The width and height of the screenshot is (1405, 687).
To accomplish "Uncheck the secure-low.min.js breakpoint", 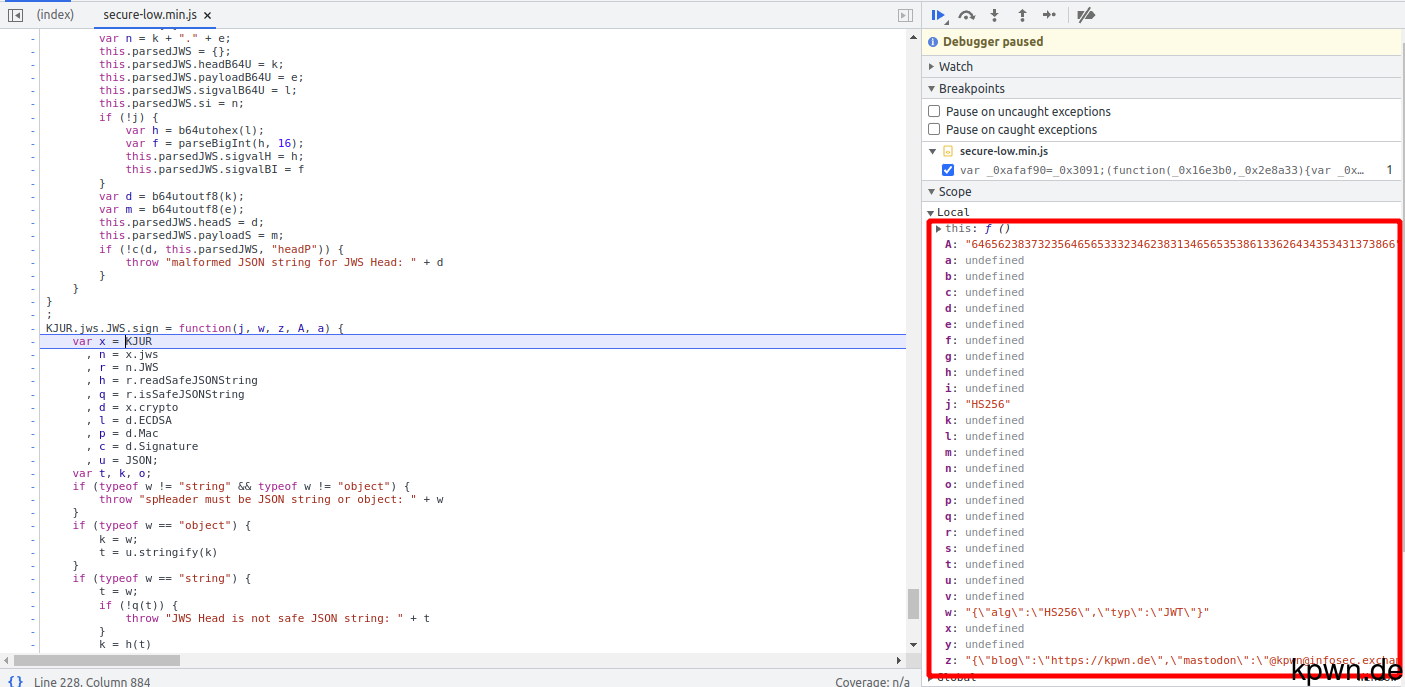I will [949, 169].
